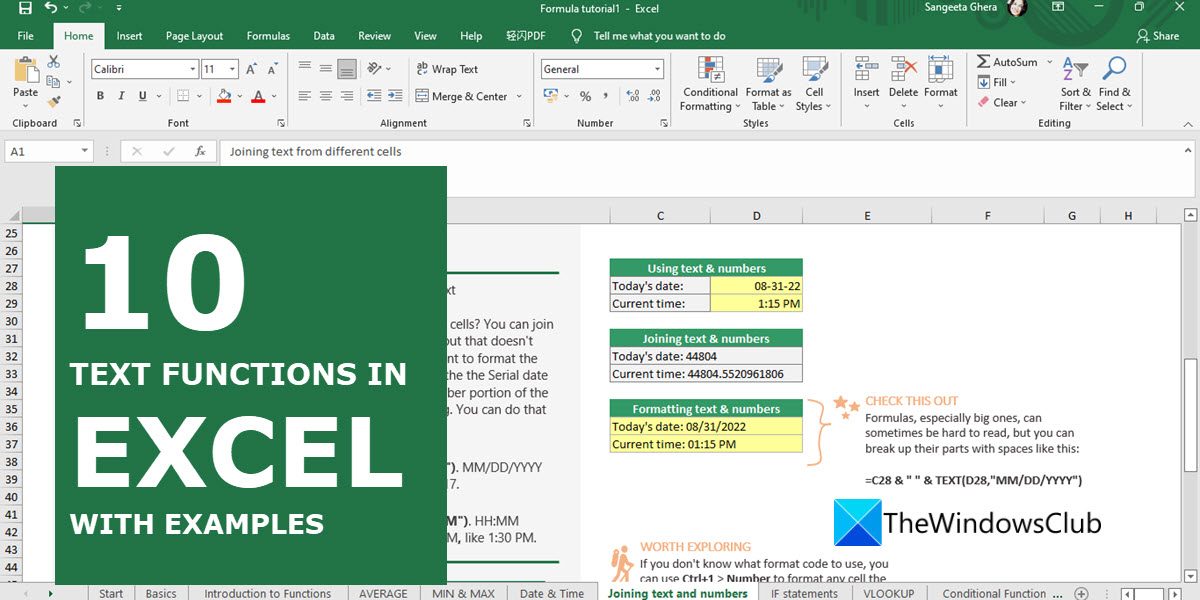Toggle bold formatting
Screen dimensions: 1200x600
point(99,95)
